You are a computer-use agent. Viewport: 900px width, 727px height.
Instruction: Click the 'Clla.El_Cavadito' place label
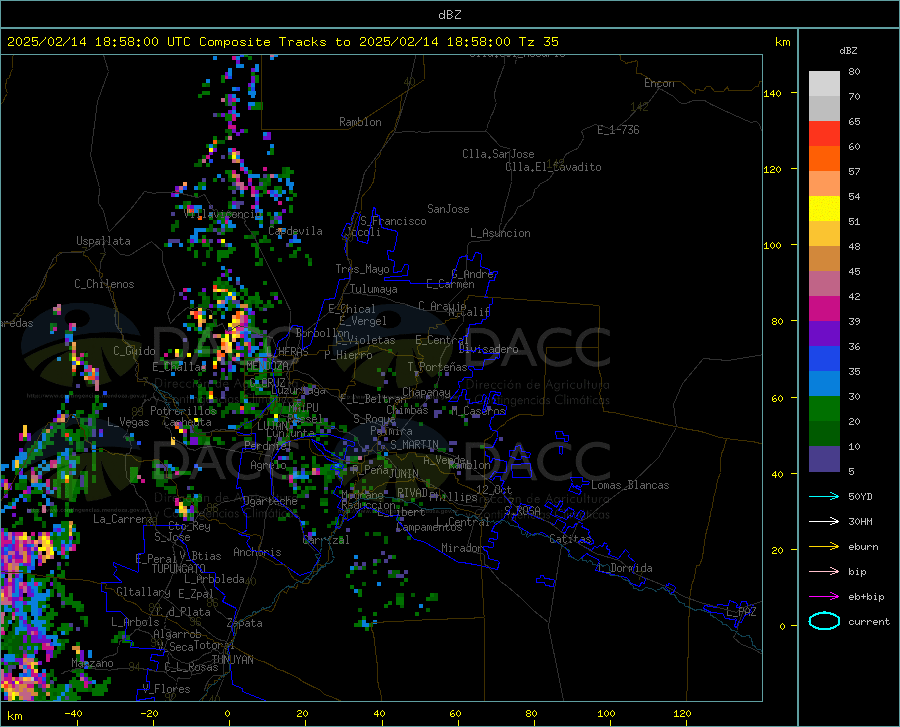coord(553,167)
